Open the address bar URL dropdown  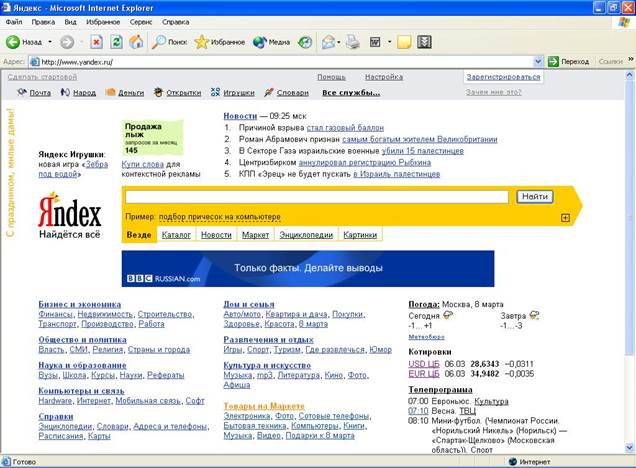tap(539, 61)
